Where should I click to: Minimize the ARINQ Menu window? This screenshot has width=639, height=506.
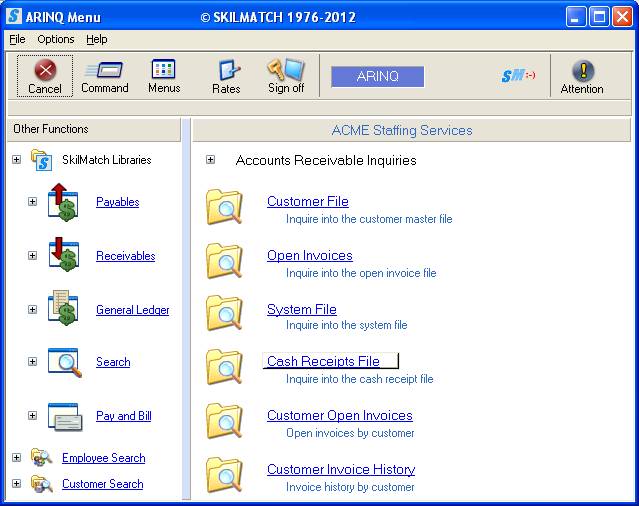pyautogui.click(x=575, y=17)
